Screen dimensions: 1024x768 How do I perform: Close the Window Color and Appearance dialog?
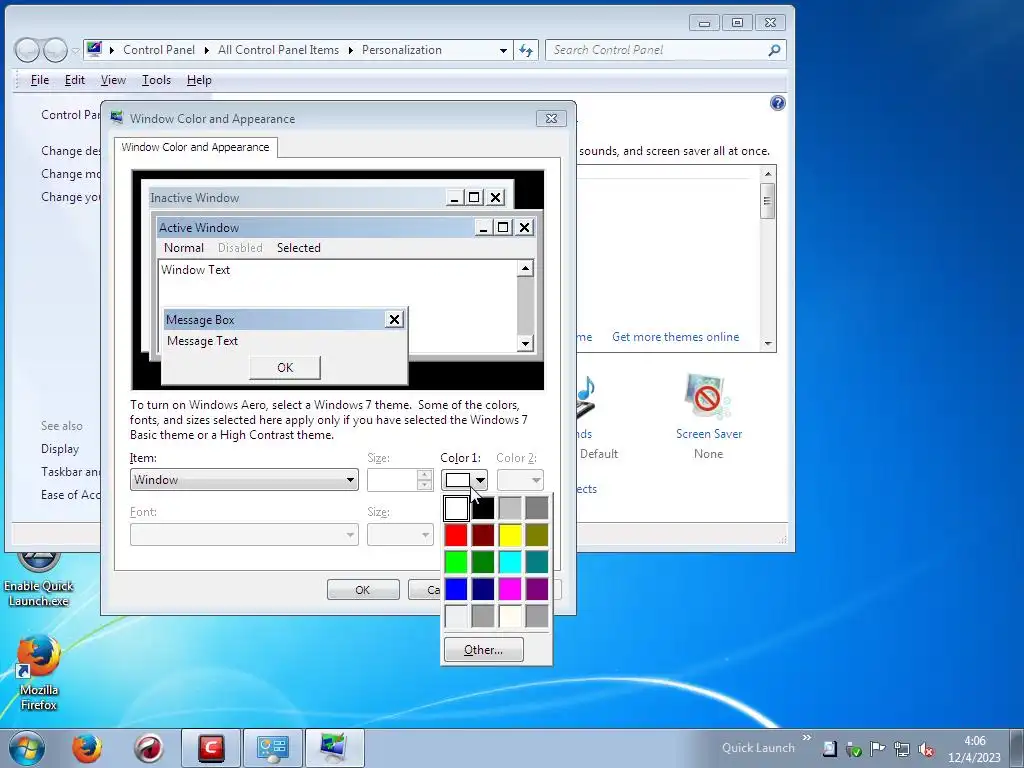[x=551, y=118]
